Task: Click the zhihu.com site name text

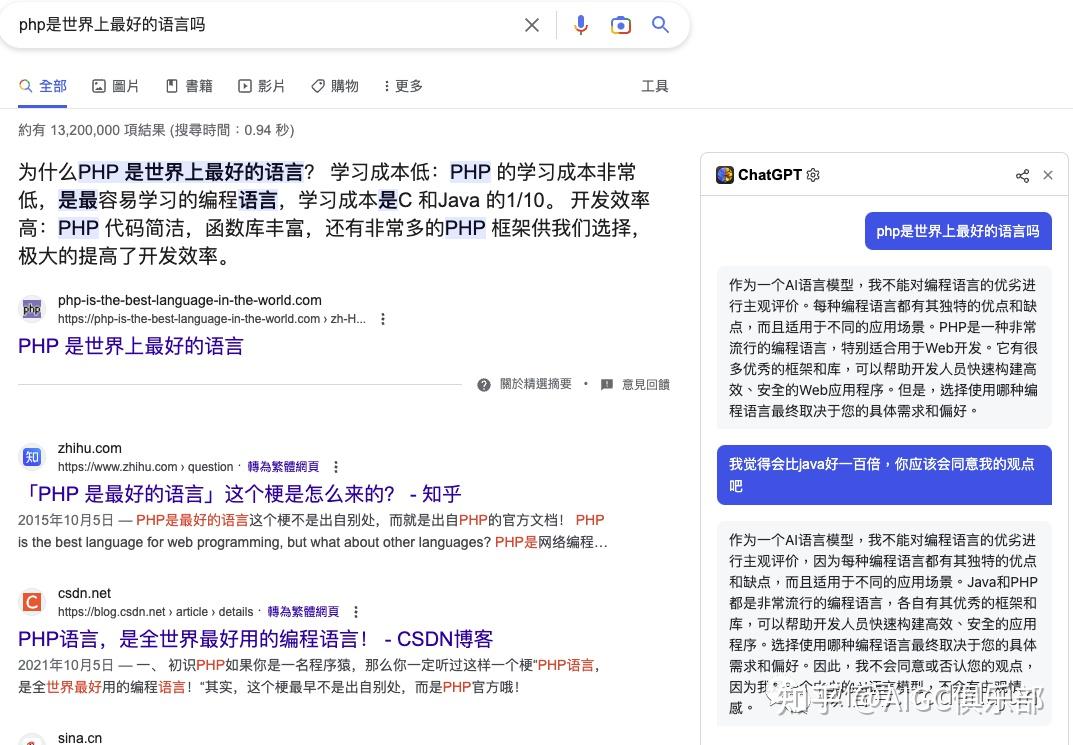Action: [90, 448]
